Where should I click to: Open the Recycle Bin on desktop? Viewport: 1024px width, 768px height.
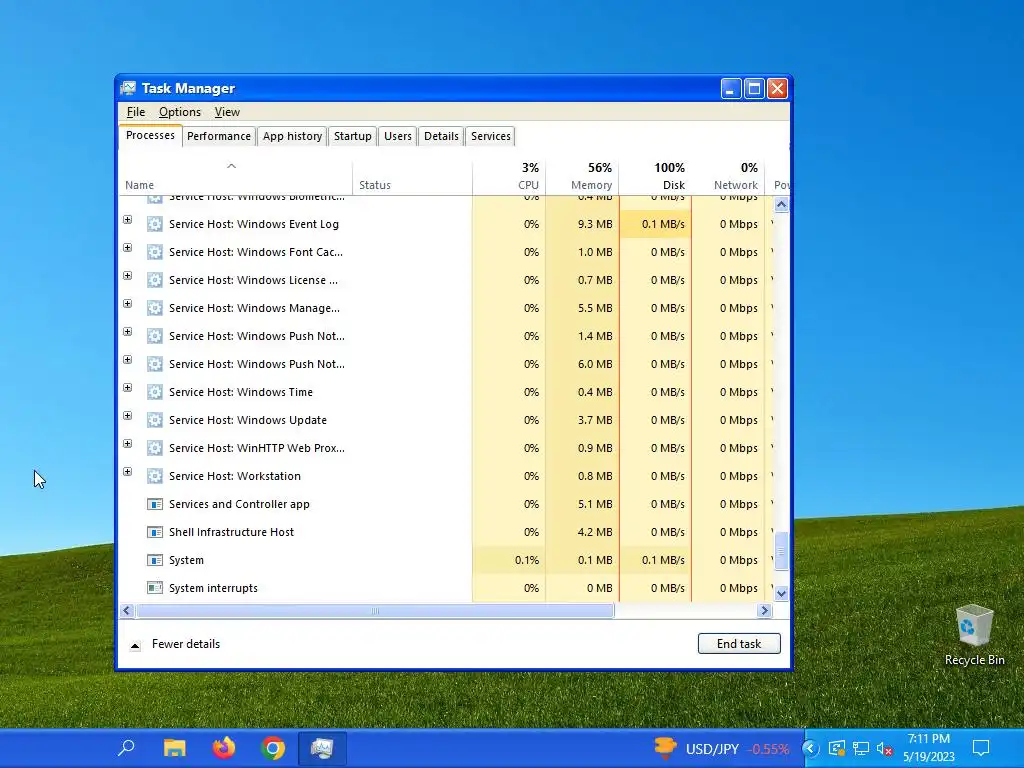(974, 634)
